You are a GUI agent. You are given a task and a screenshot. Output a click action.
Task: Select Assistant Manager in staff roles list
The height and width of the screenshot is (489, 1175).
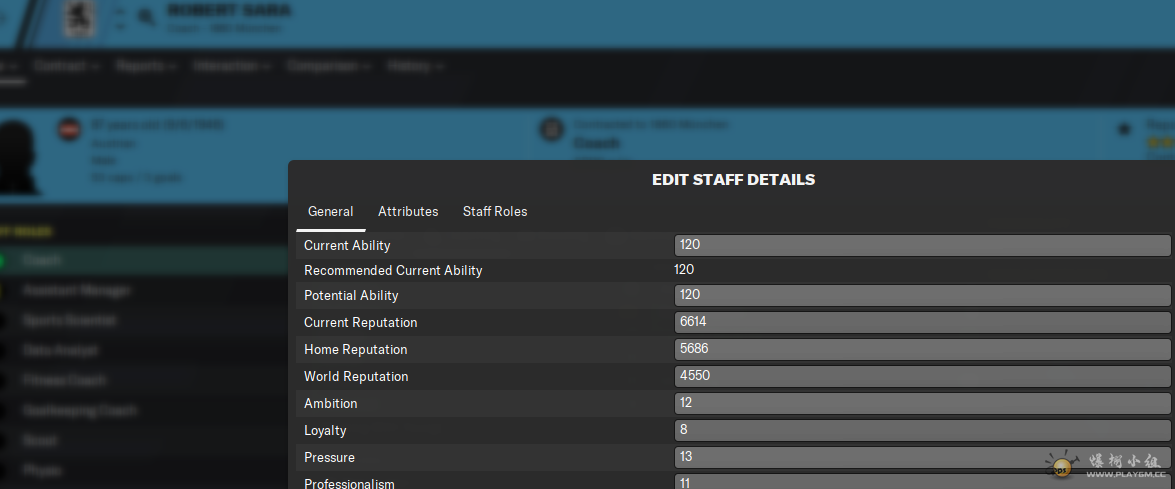click(77, 291)
